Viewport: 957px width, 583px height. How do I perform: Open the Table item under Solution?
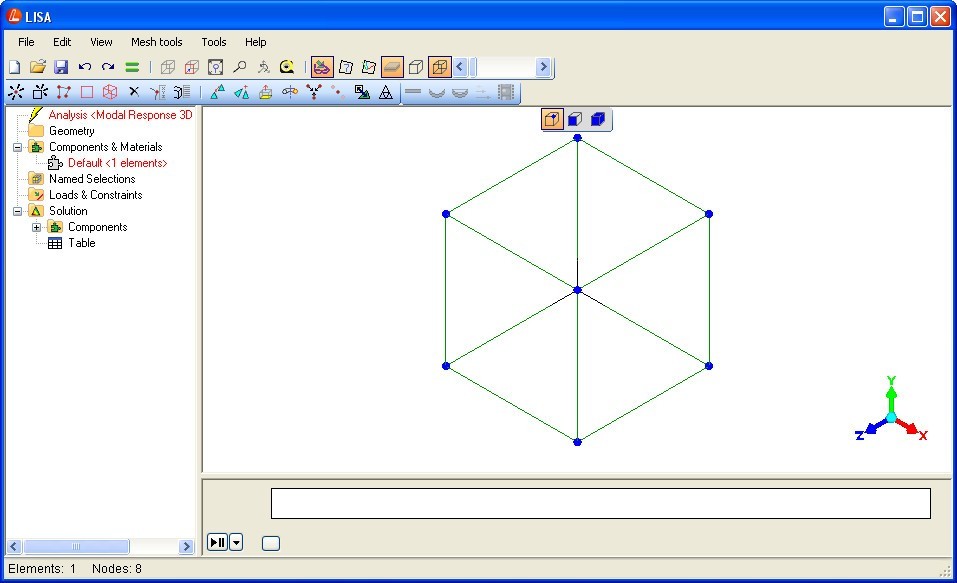tap(82, 243)
